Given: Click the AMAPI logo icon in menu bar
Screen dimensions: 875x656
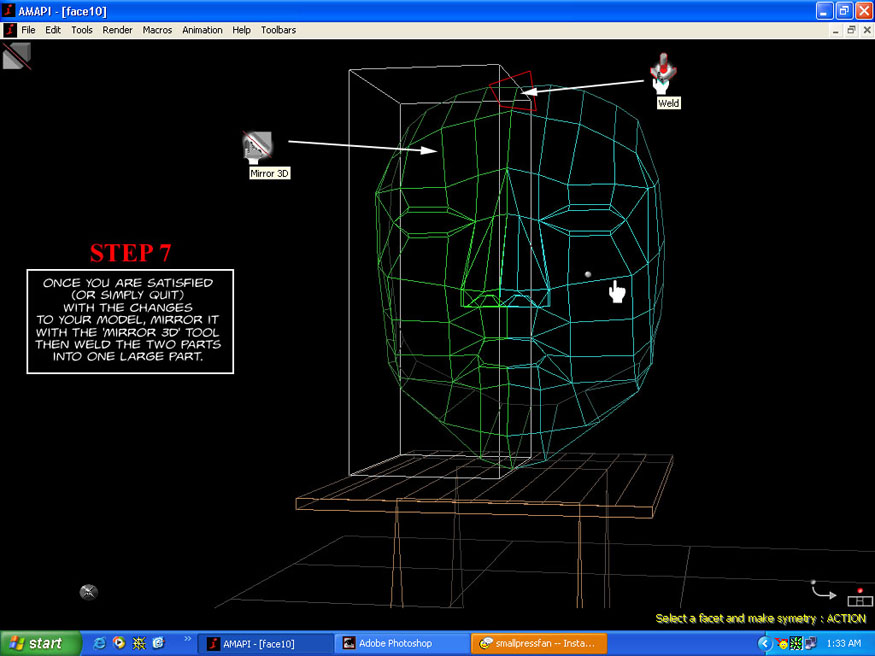Looking at the screenshot, I should pos(9,30).
